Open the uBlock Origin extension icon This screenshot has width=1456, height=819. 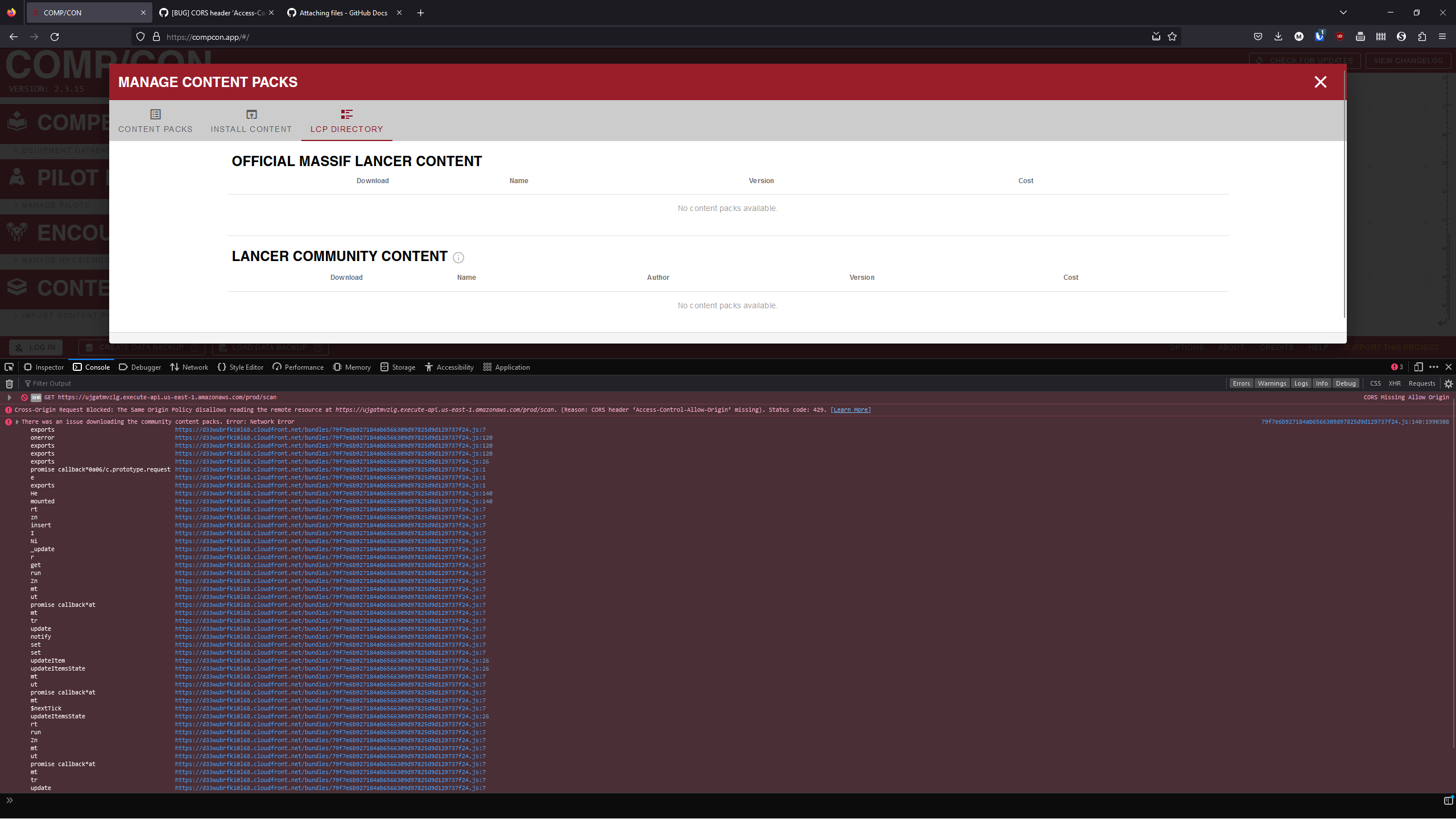click(1340, 36)
